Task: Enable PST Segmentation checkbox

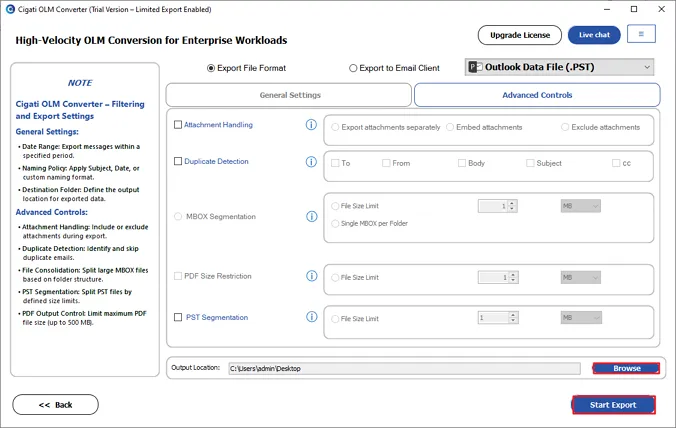Action: [178, 317]
